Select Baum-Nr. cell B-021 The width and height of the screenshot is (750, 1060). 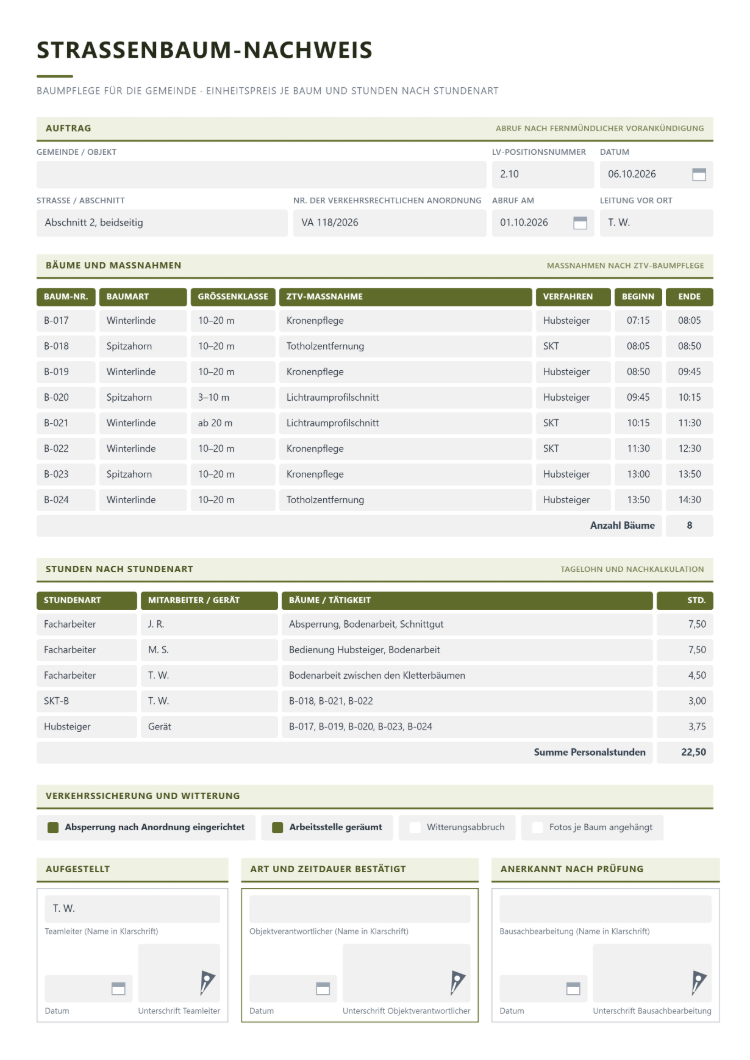66,423
